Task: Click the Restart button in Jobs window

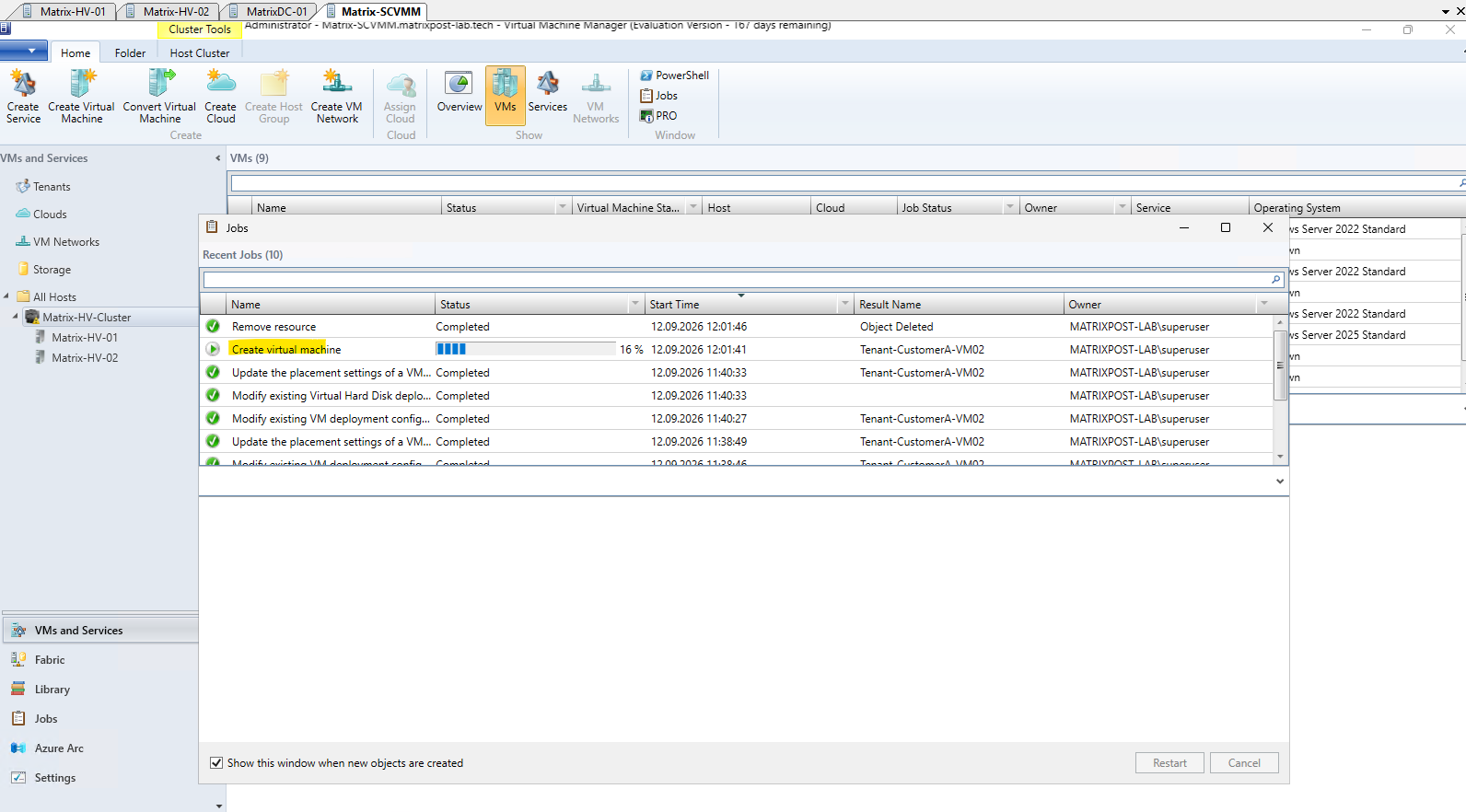Action: [1169, 763]
